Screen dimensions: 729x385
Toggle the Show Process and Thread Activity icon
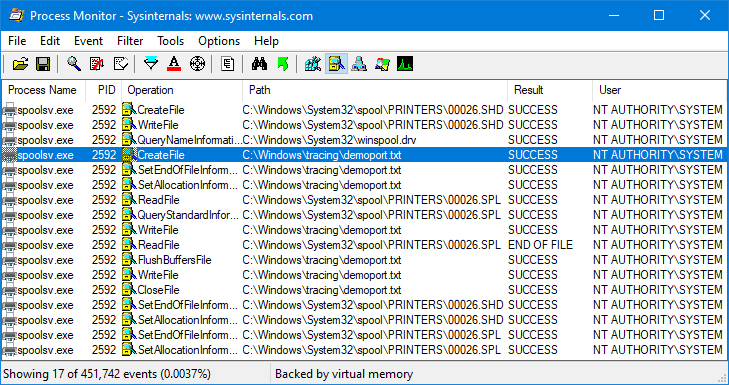pos(382,64)
